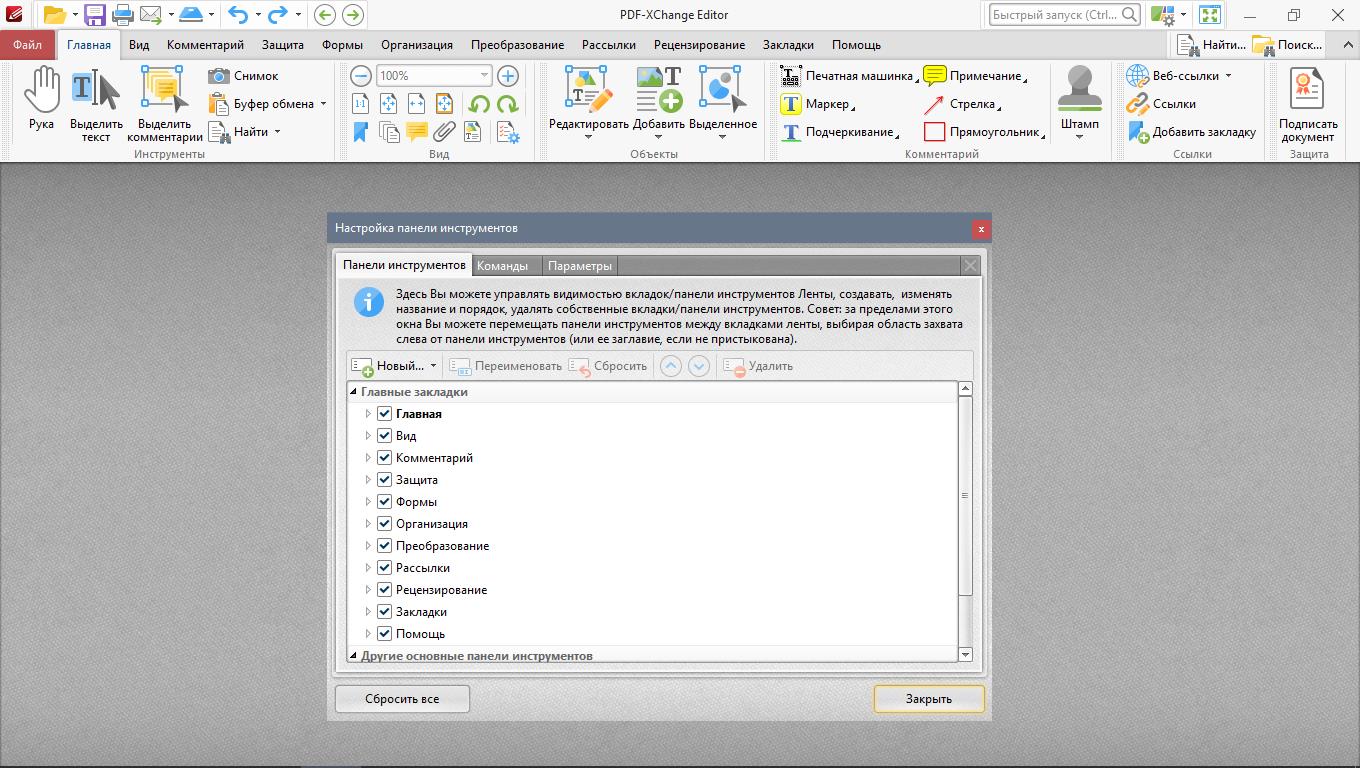The width and height of the screenshot is (1360, 768).
Task: Open the Новый... dropdown arrow
Action: click(433, 366)
